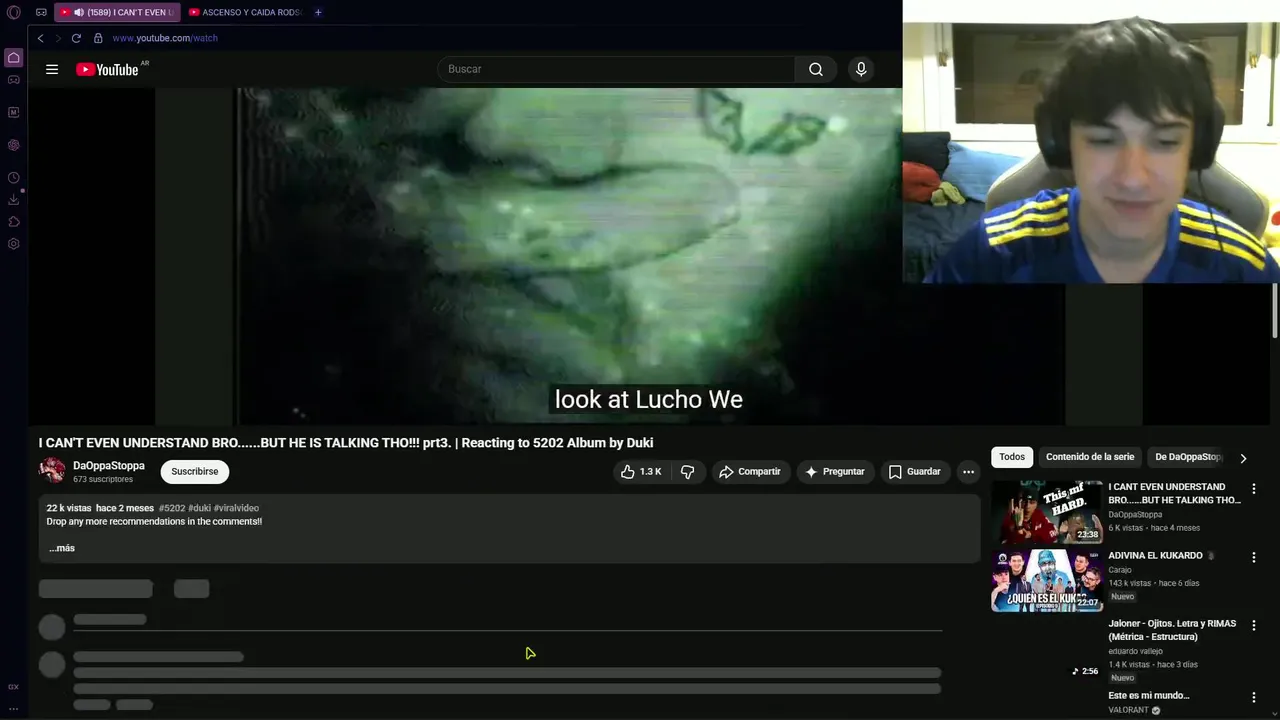Open the This mf HARD thumbnail video
Viewport: 1280px width, 720px height.
click(1047, 512)
